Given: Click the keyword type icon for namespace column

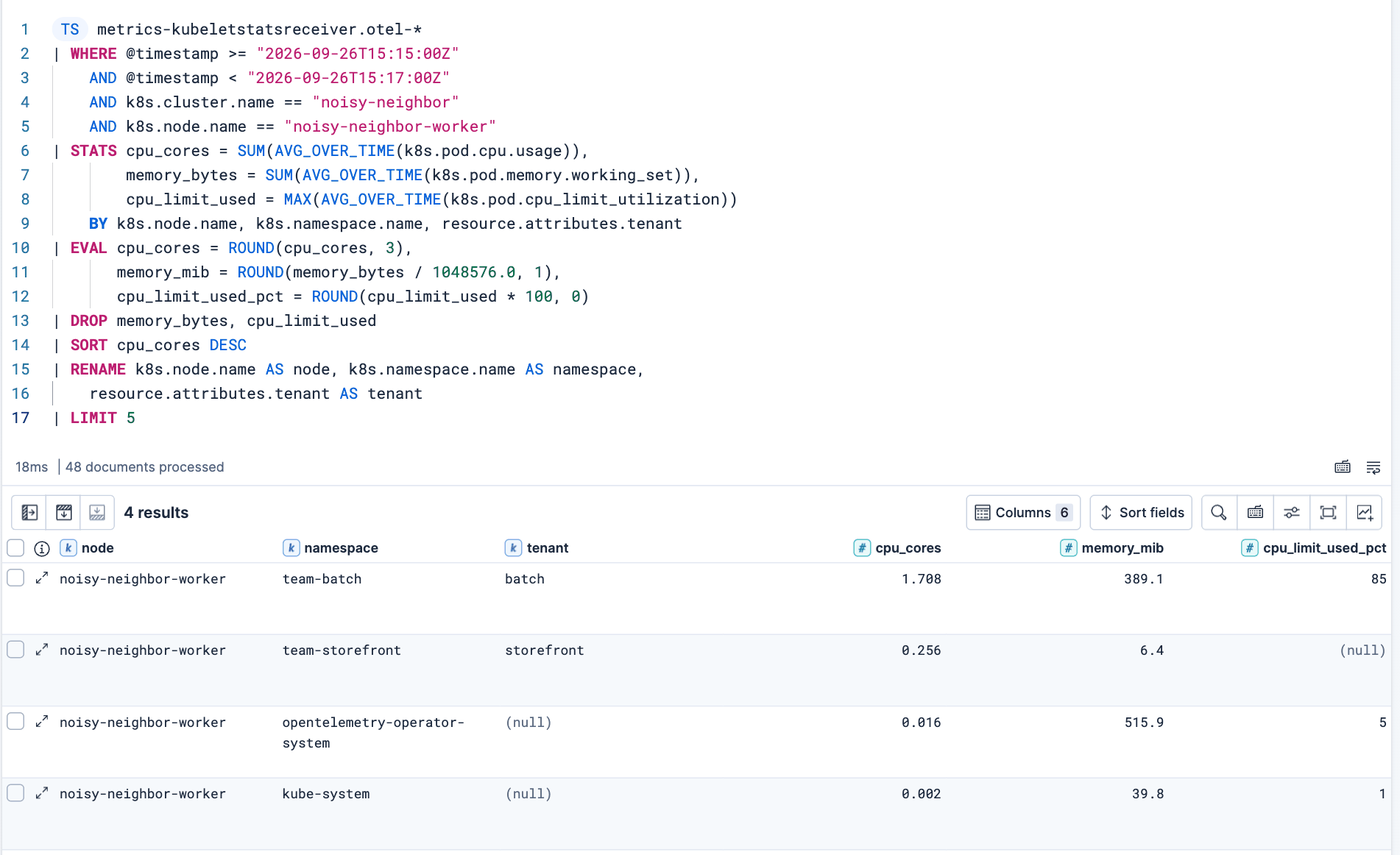Looking at the screenshot, I should (291, 548).
